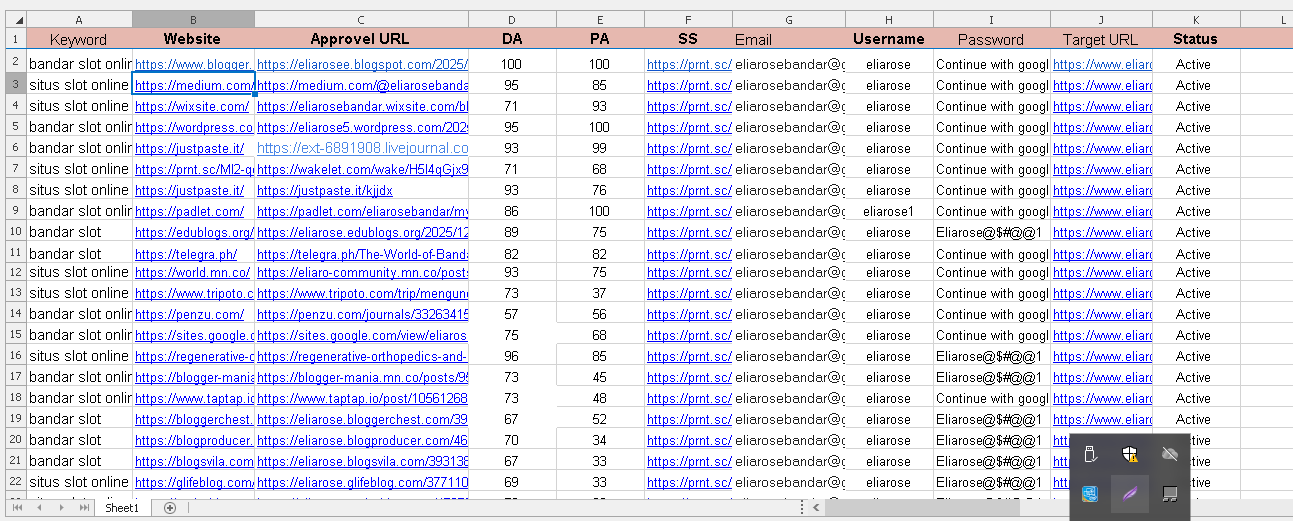
Task: Select the email cell in row 4
Action: click(x=789, y=106)
